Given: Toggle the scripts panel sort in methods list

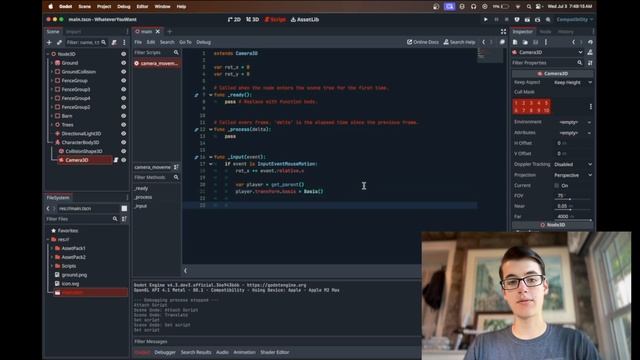Looking at the screenshot, I should click(176, 167).
